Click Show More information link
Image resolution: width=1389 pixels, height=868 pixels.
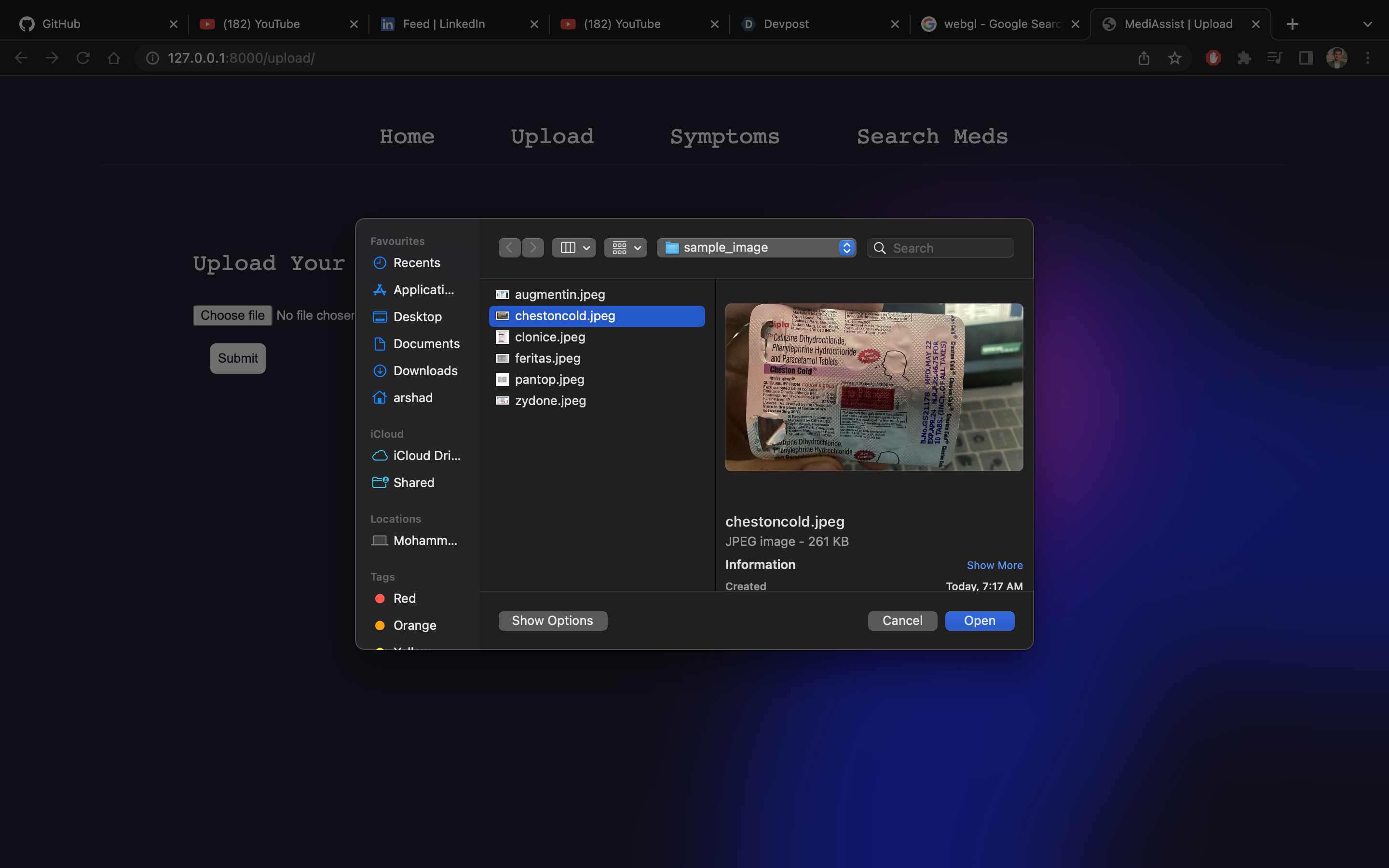point(994,565)
